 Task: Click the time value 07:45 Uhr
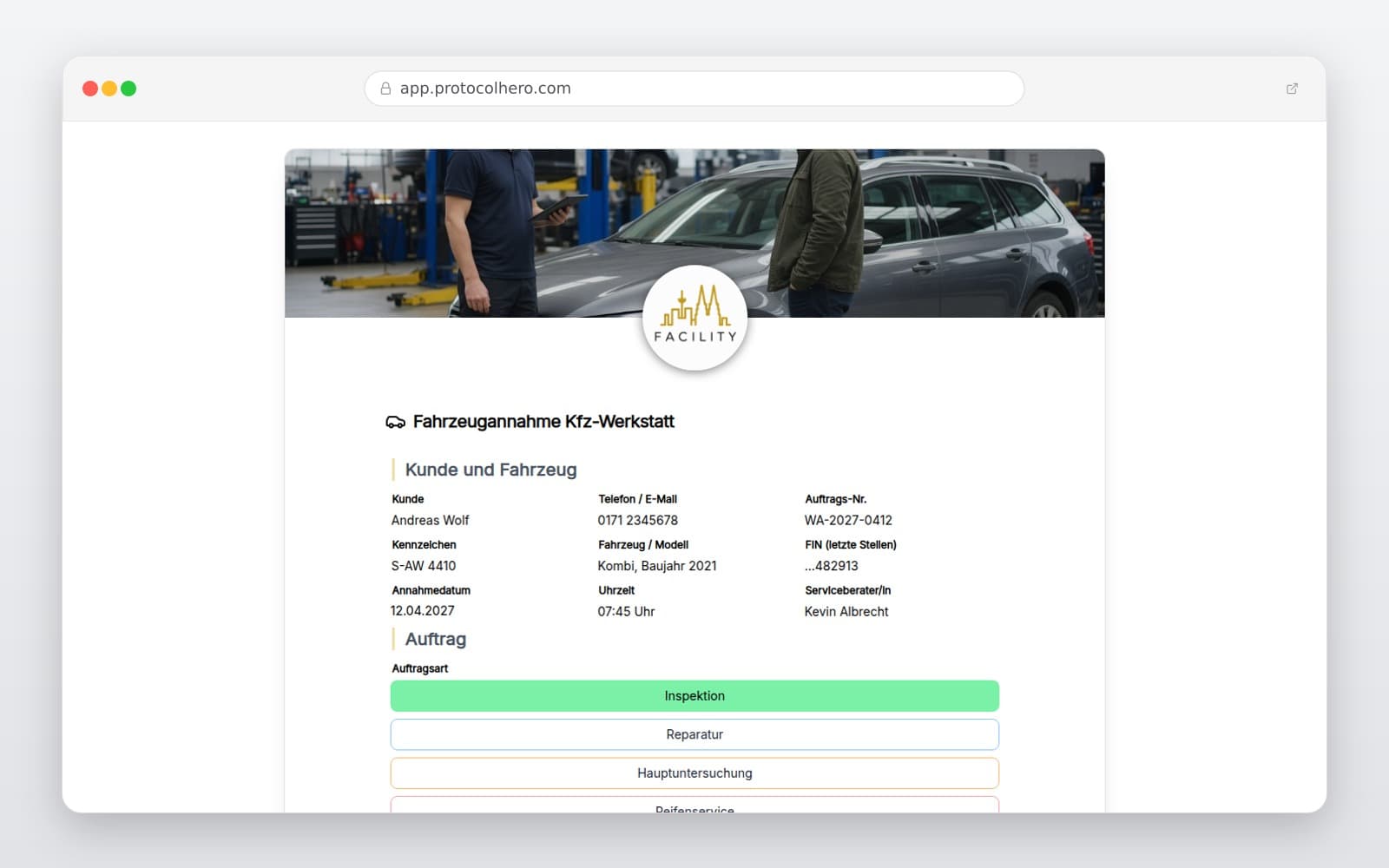(626, 611)
